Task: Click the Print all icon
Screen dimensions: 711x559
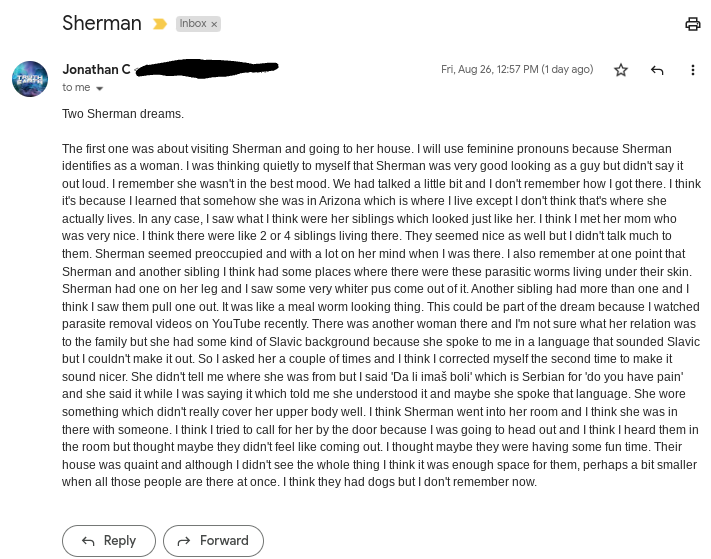Action: [x=692, y=24]
